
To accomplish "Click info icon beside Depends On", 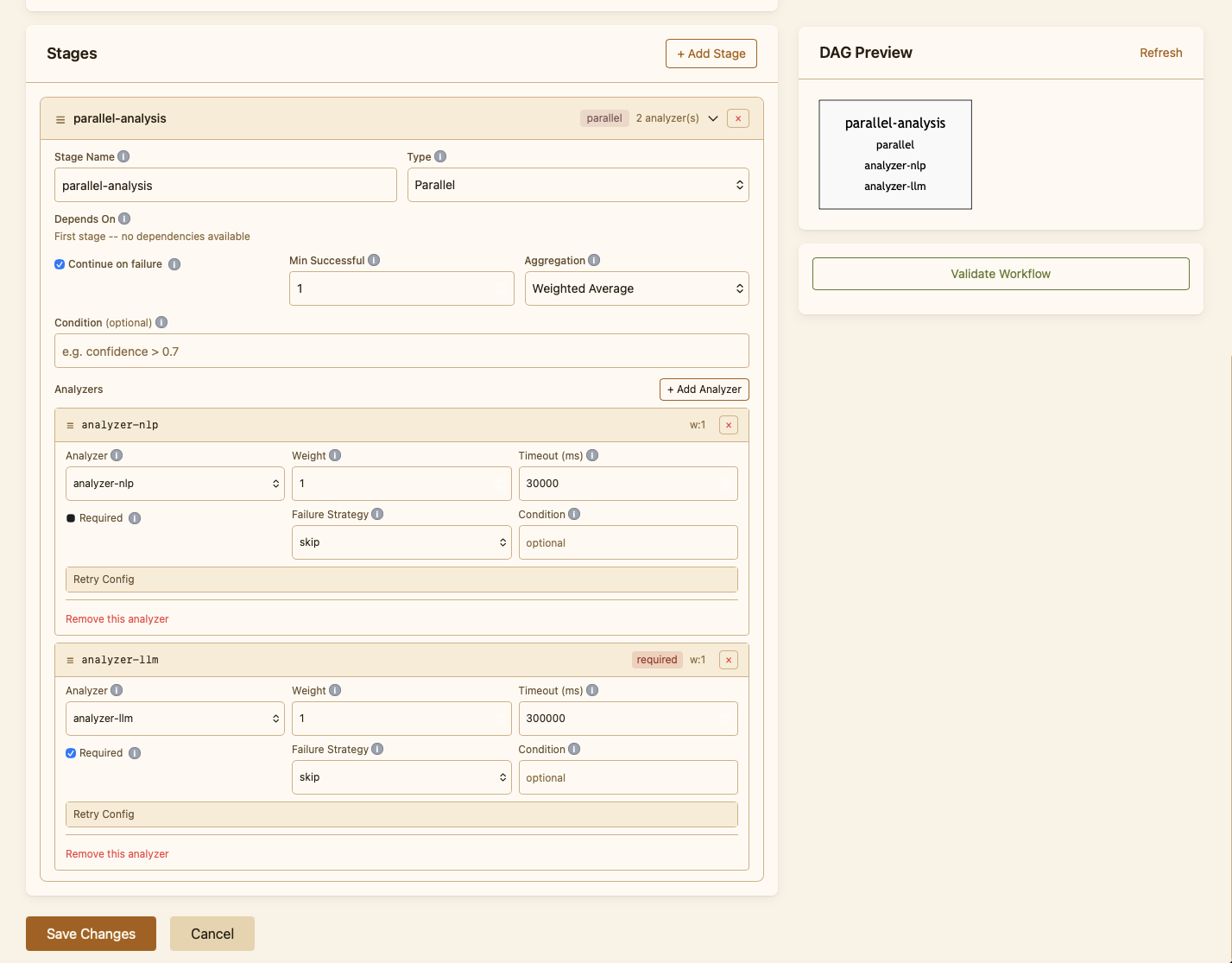I will pos(124,219).
